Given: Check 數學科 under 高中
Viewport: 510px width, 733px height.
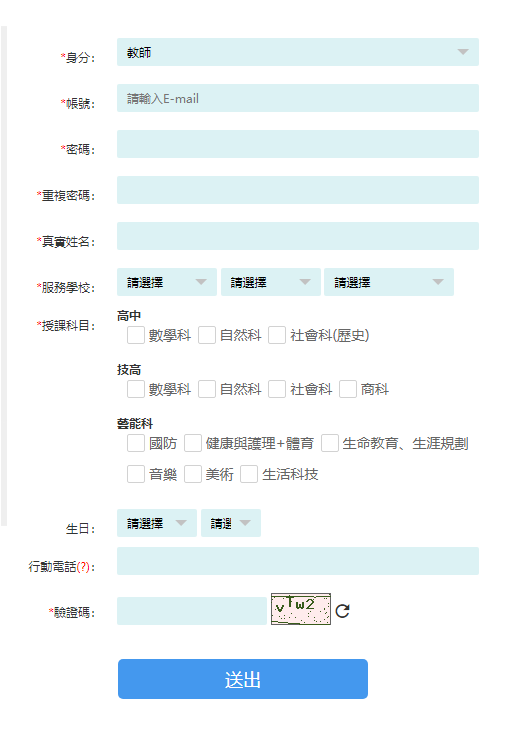Looking at the screenshot, I should (136, 335).
